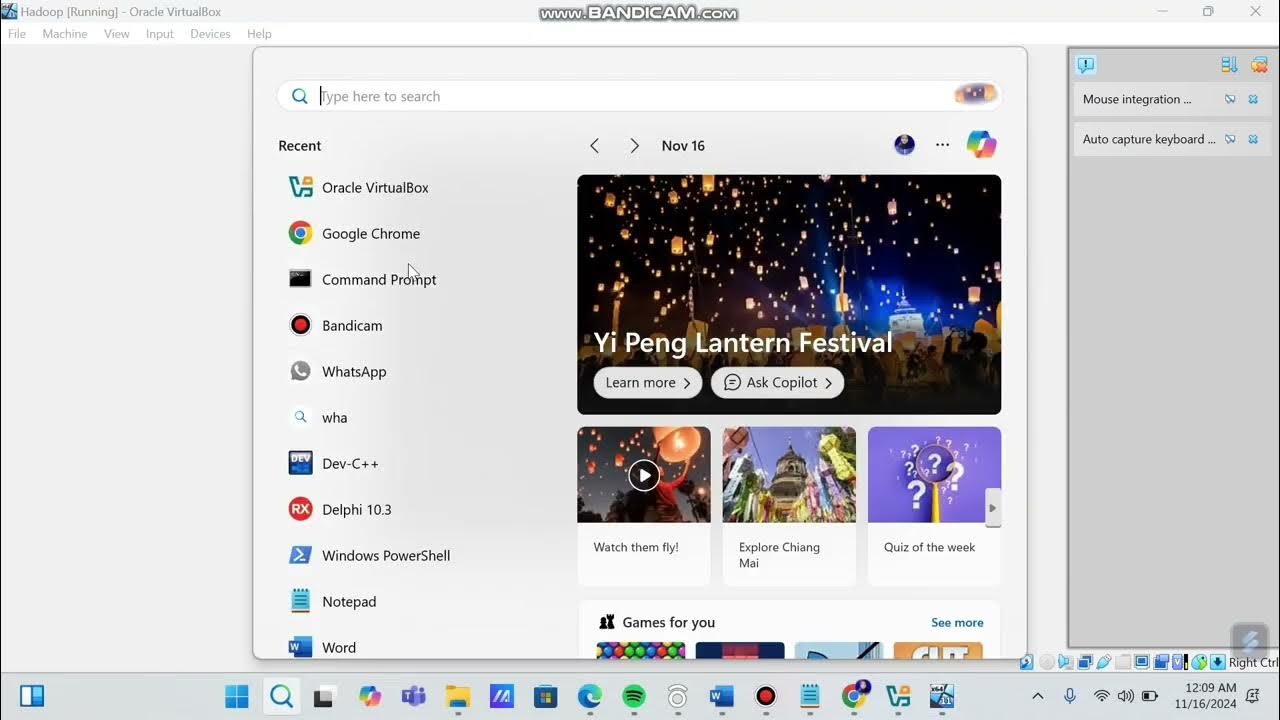Screen dimensions: 1280x720
Task: Click the magnifier icon in search box
Action: click(299, 96)
